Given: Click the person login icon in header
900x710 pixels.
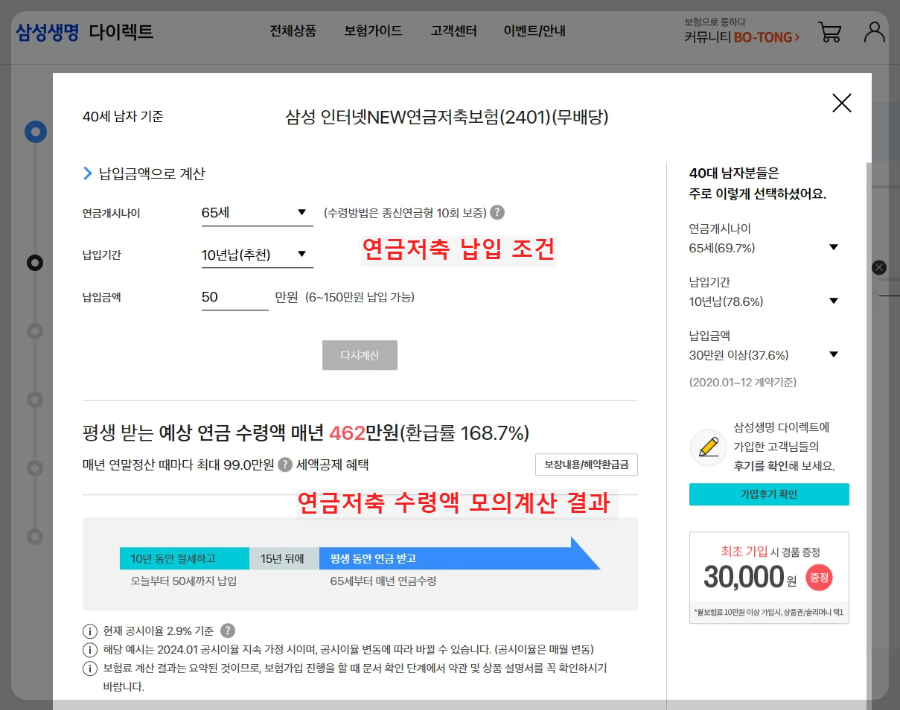Looking at the screenshot, I should click(874, 31).
